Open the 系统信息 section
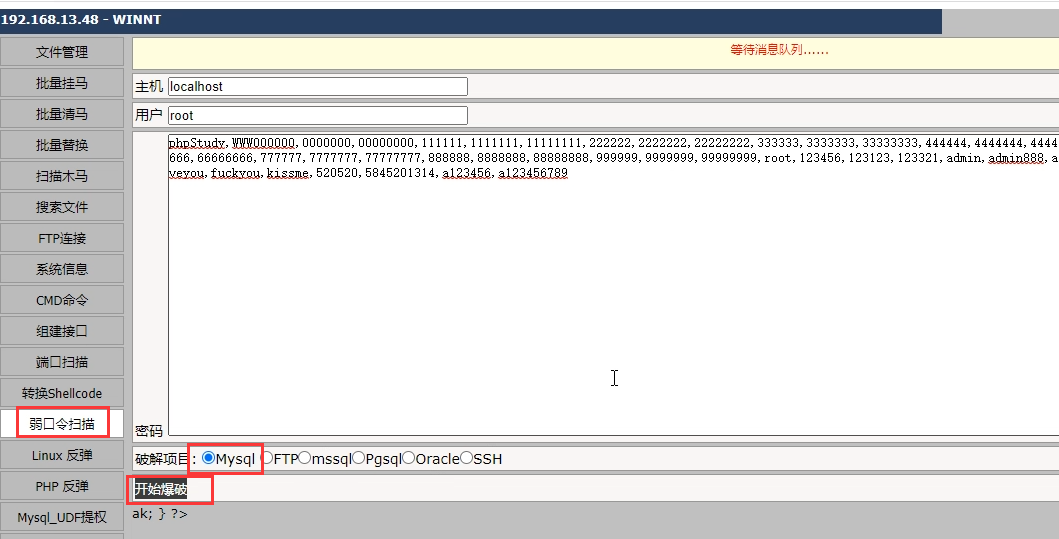Screen dimensions: 1059x539 click(62, 269)
